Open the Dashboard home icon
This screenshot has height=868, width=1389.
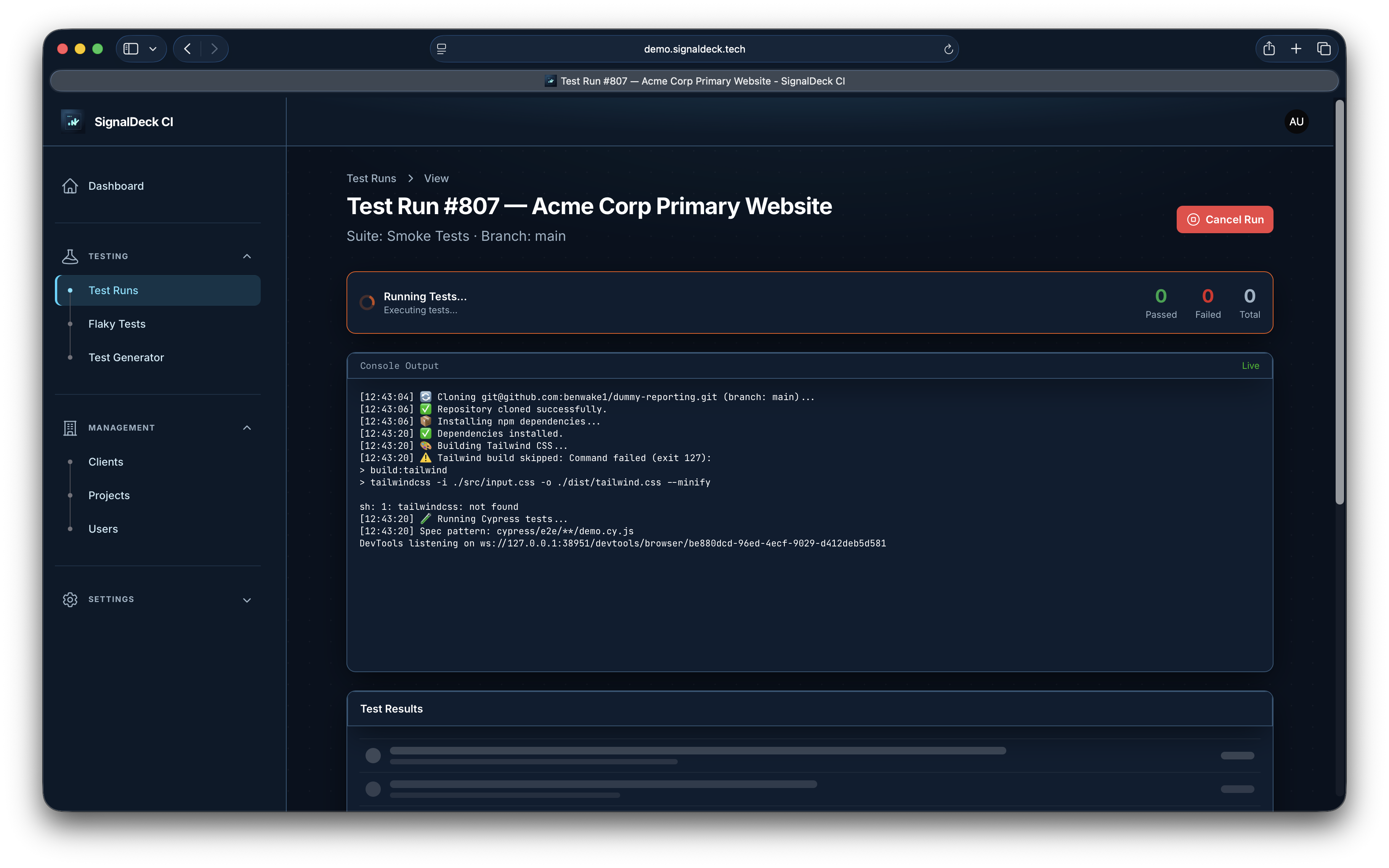(x=70, y=186)
